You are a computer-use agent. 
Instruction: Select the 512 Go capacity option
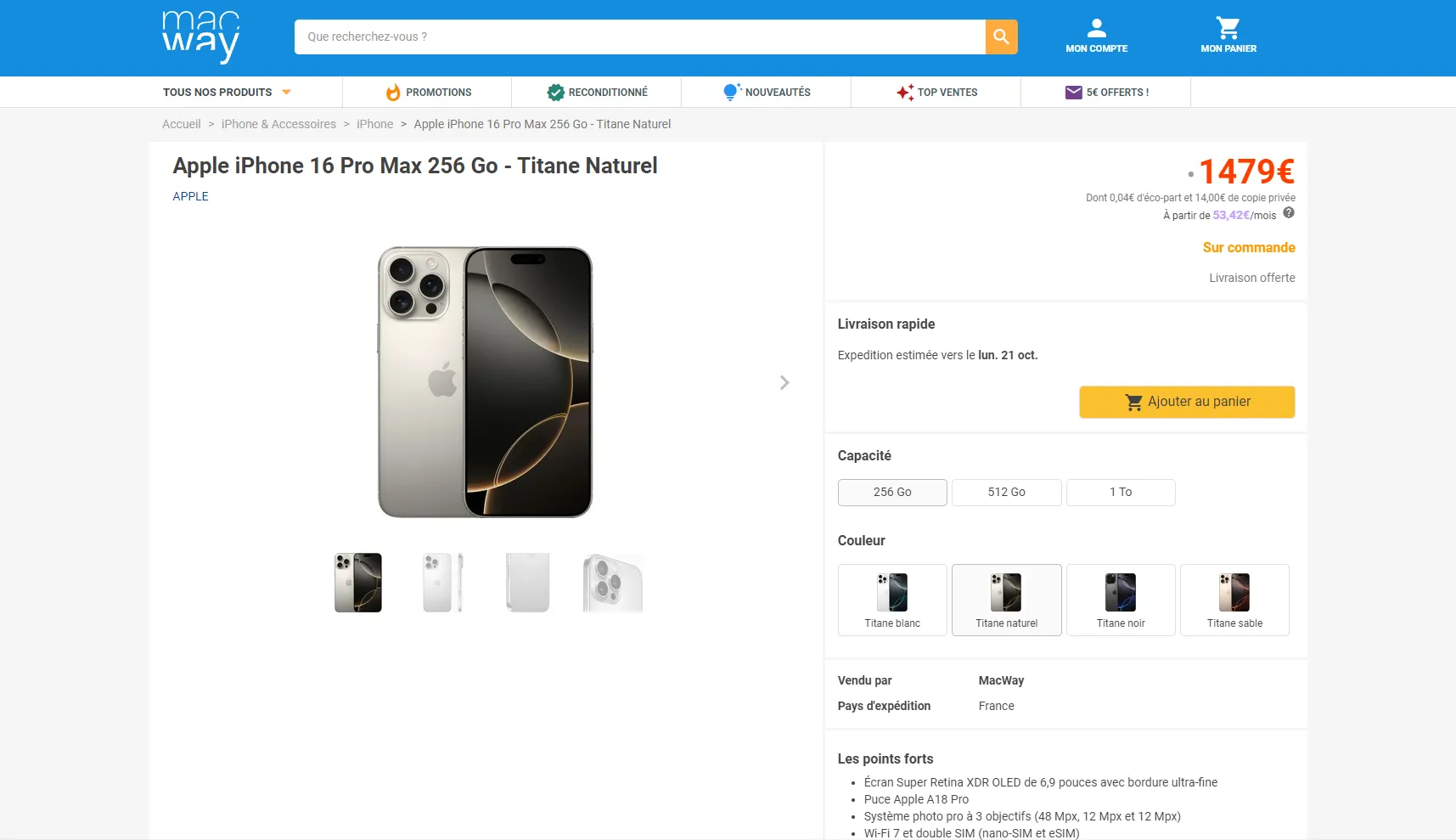tap(1006, 493)
